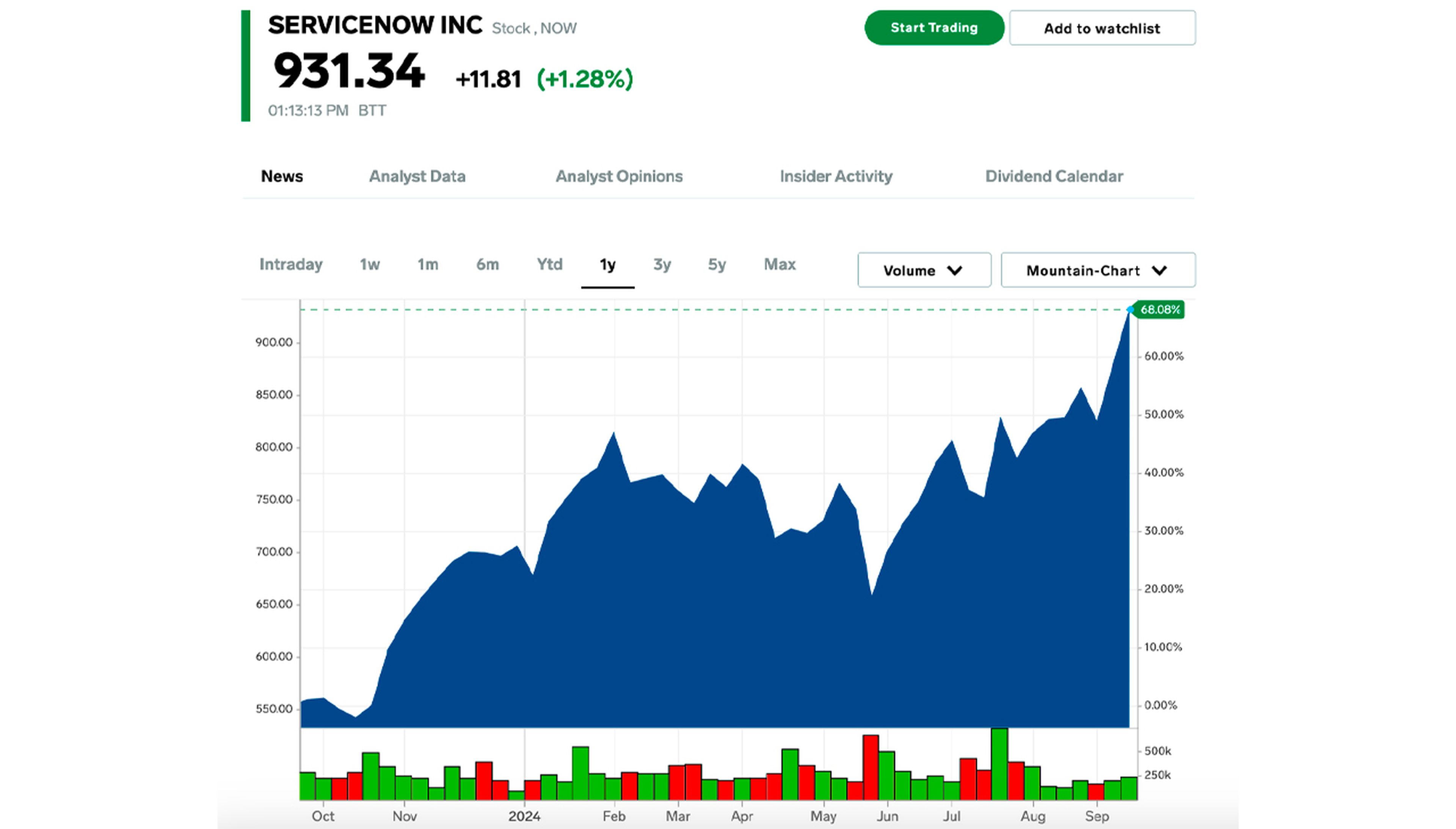The height and width of the screenshot is (829, 1456).
Task: Open the News tab
Action: 282,176
